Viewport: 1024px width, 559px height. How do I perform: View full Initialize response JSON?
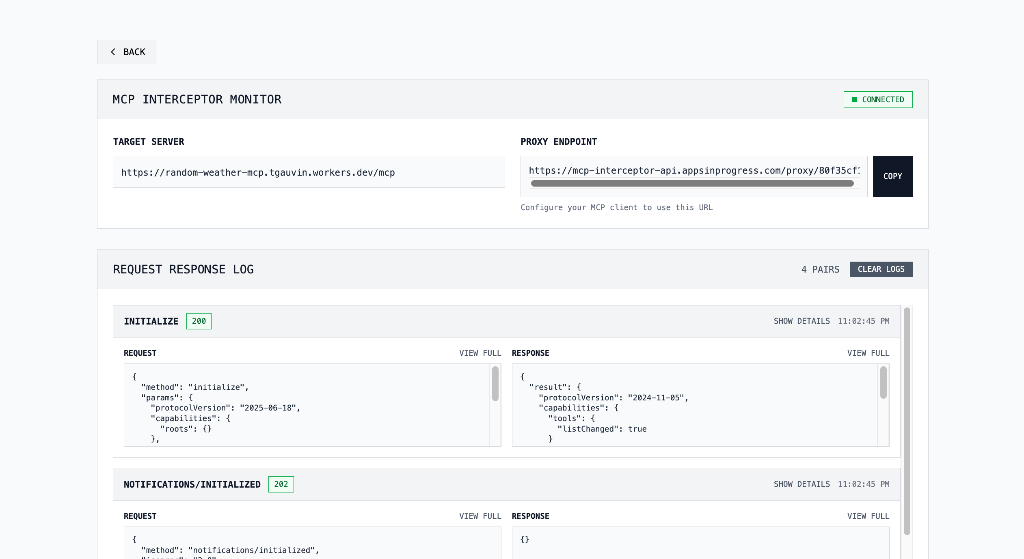[x=868, y=353]
